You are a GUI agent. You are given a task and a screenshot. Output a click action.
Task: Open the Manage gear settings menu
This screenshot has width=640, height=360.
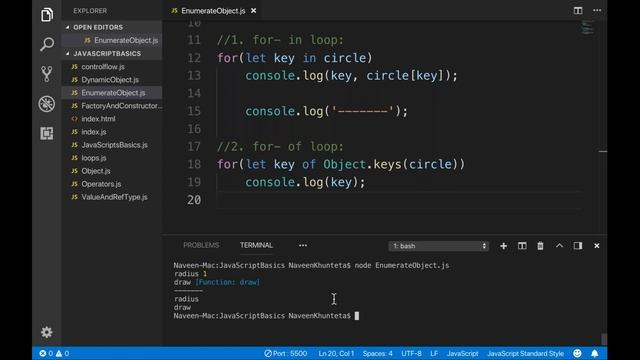click(x=47, y=332)
